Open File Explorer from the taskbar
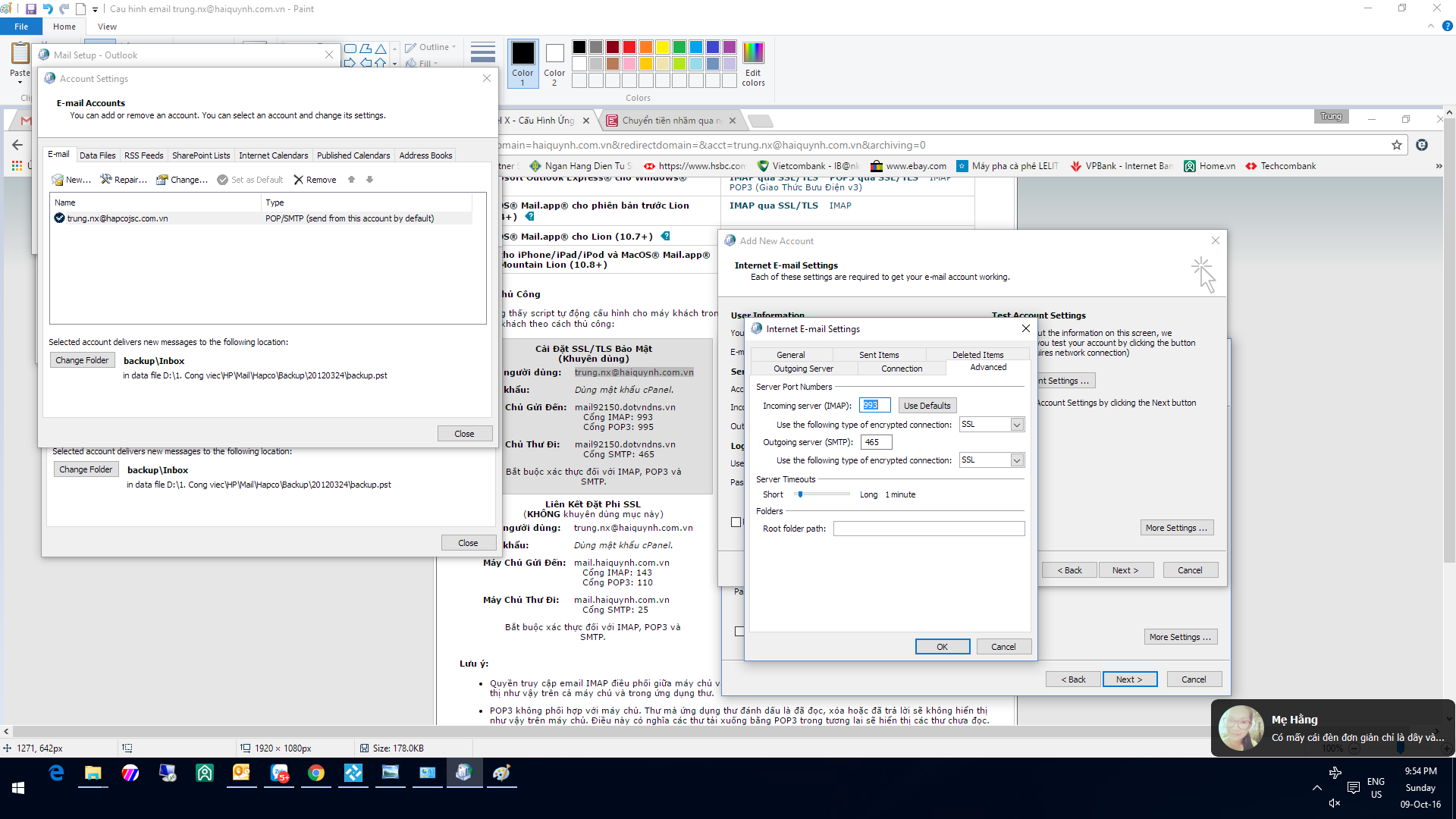Image resolution: width=1456 pixels, height=819 pixels. coord(93,773)
